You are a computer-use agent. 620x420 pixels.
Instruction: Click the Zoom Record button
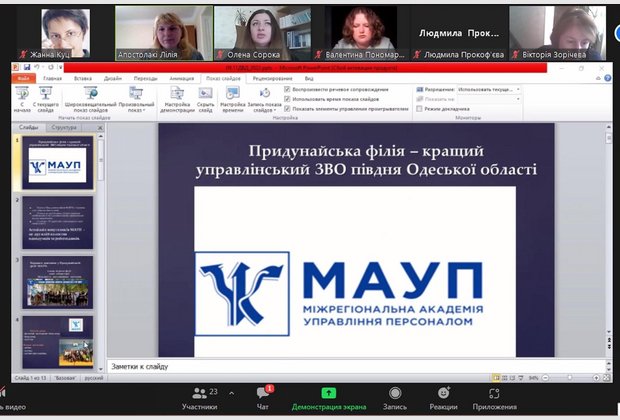pos(395,397)
